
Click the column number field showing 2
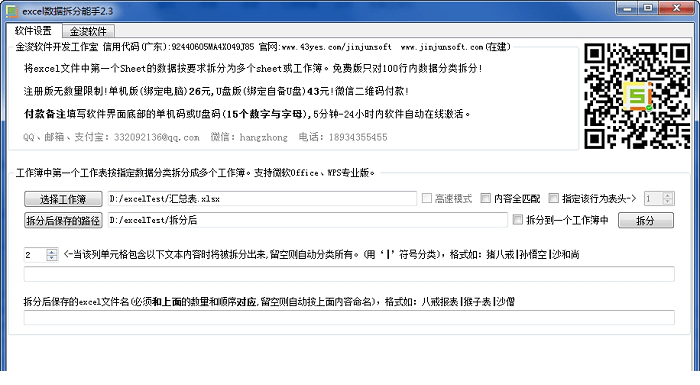(x=35, y=255)
